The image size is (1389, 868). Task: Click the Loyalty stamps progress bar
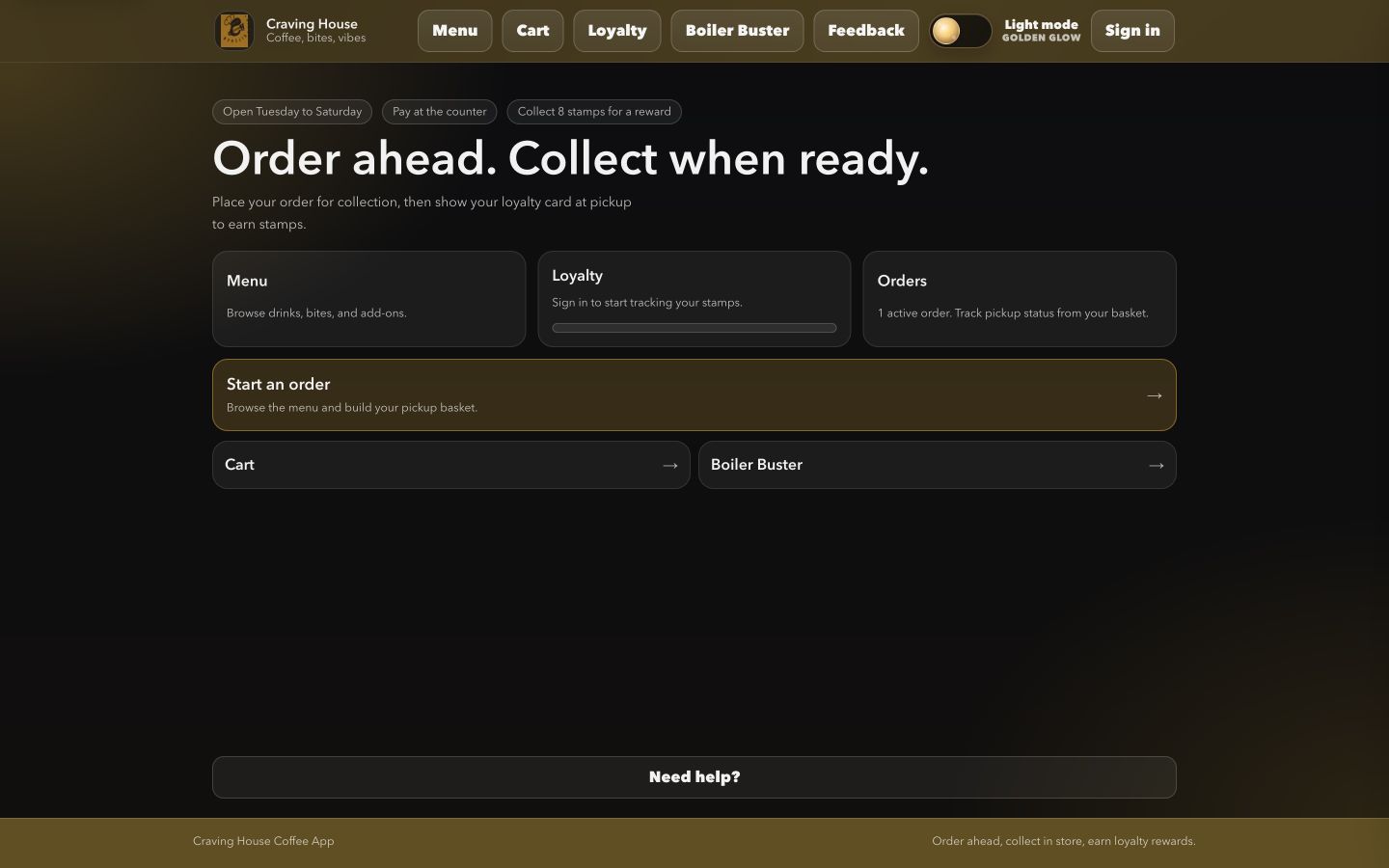(x=694, y=328)
